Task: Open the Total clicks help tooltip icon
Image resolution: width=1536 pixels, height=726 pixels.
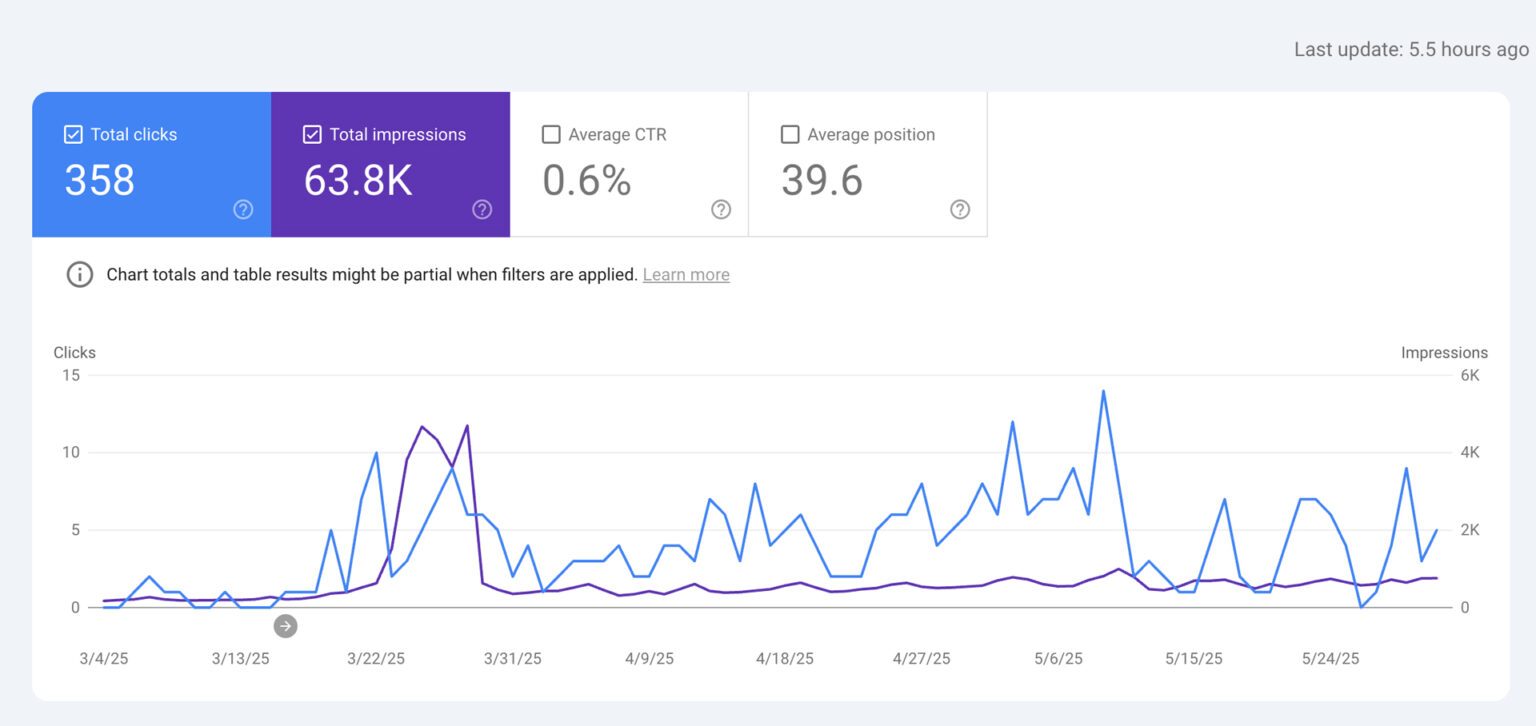Action: tap(242, 209)
